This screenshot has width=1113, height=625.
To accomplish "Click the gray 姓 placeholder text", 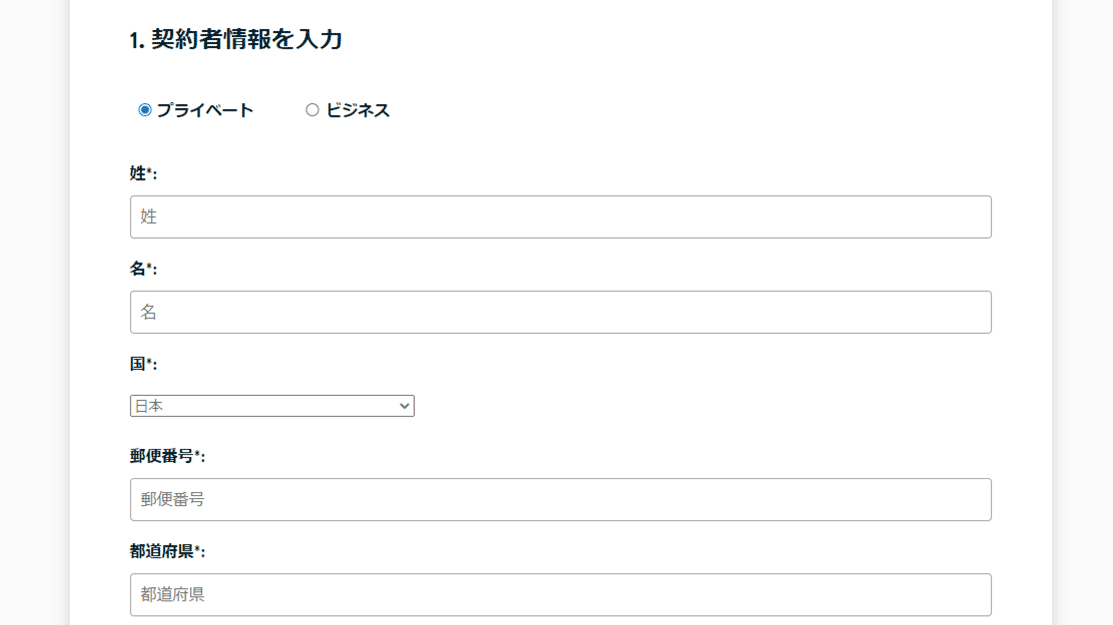I will point(148,217).
